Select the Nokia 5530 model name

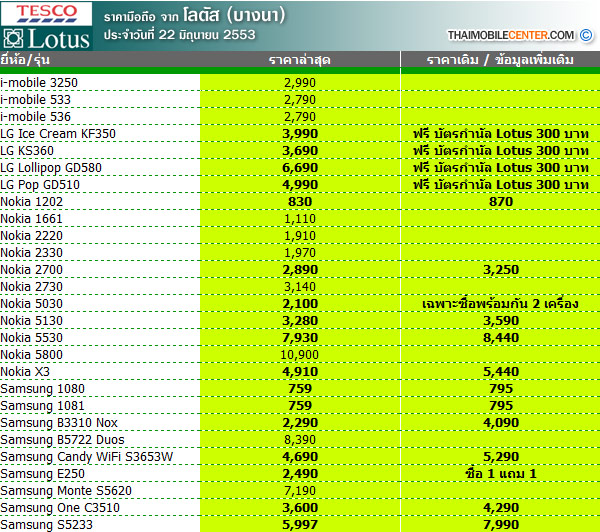pos(31,338)
